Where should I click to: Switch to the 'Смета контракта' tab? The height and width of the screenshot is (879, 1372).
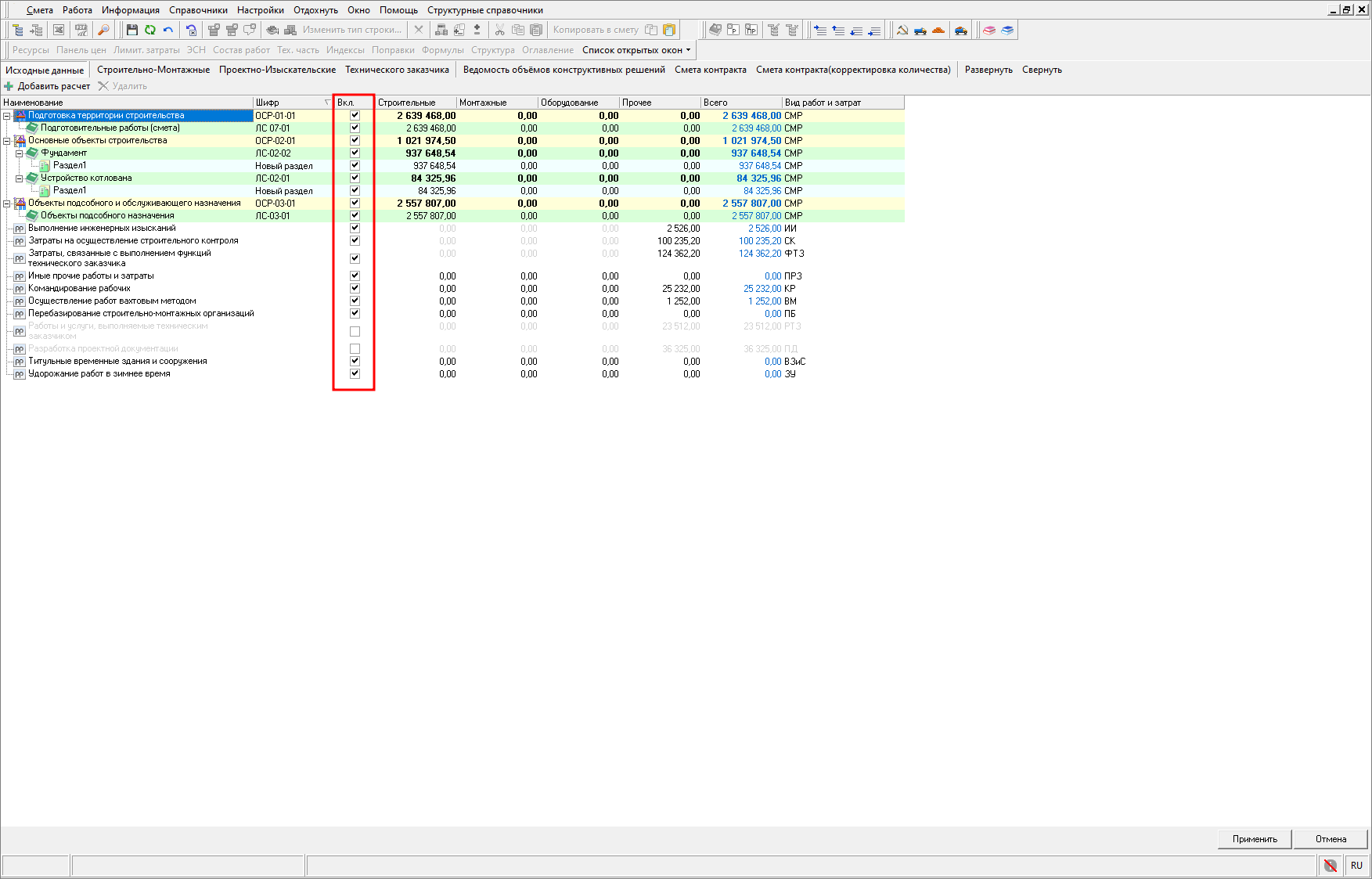710,70
